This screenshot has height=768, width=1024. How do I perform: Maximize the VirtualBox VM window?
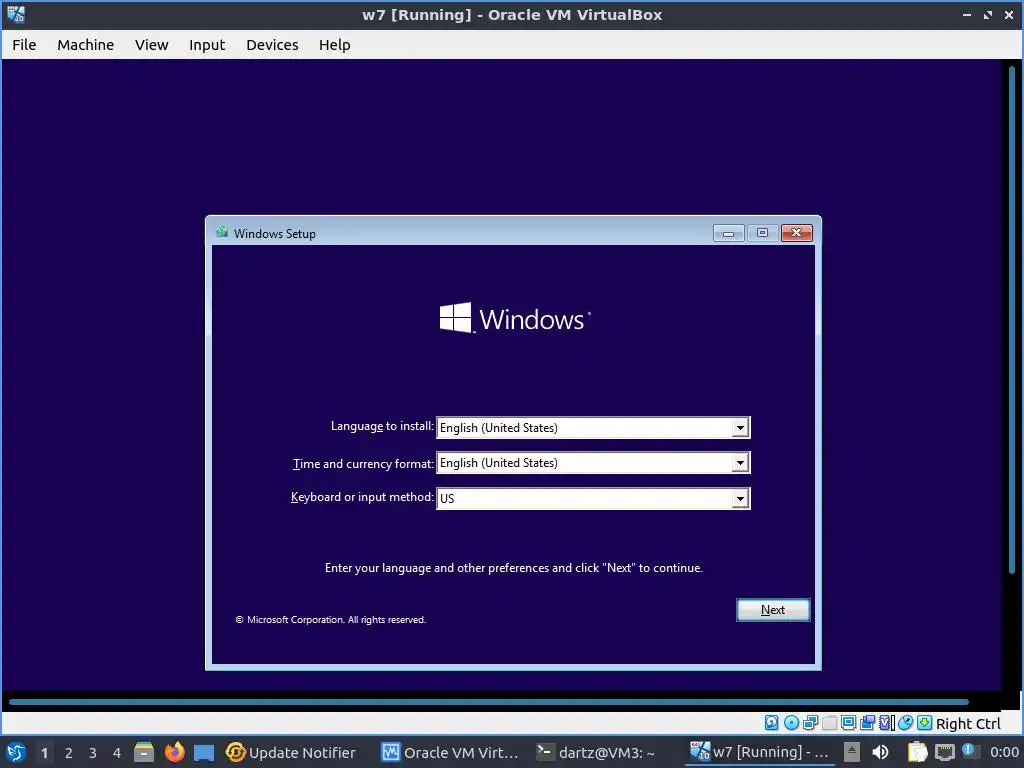pos(988,14)
